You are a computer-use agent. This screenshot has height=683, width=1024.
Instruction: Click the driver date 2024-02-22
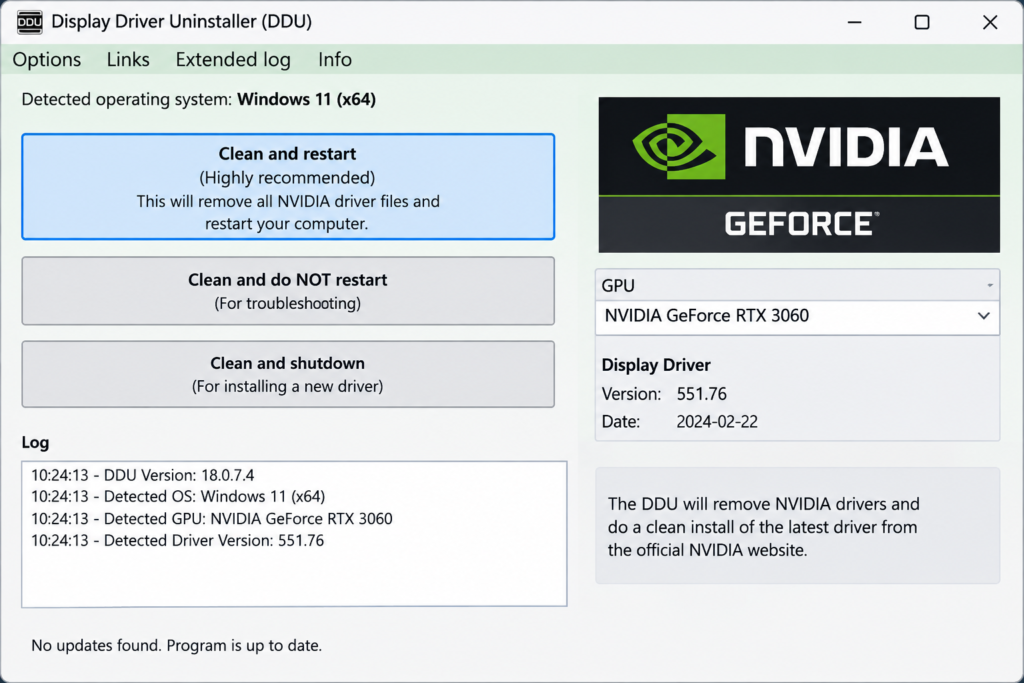(717, 422)
